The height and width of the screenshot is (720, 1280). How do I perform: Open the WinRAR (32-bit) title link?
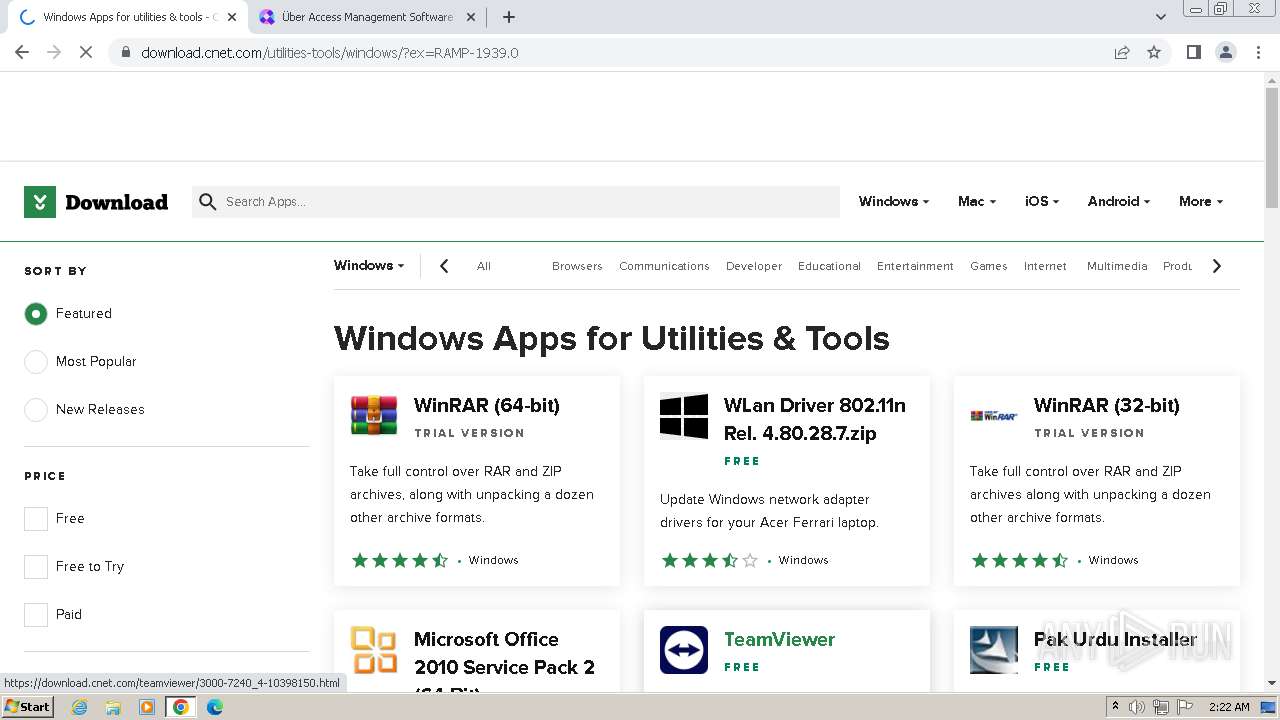(x=1107, y=405)
